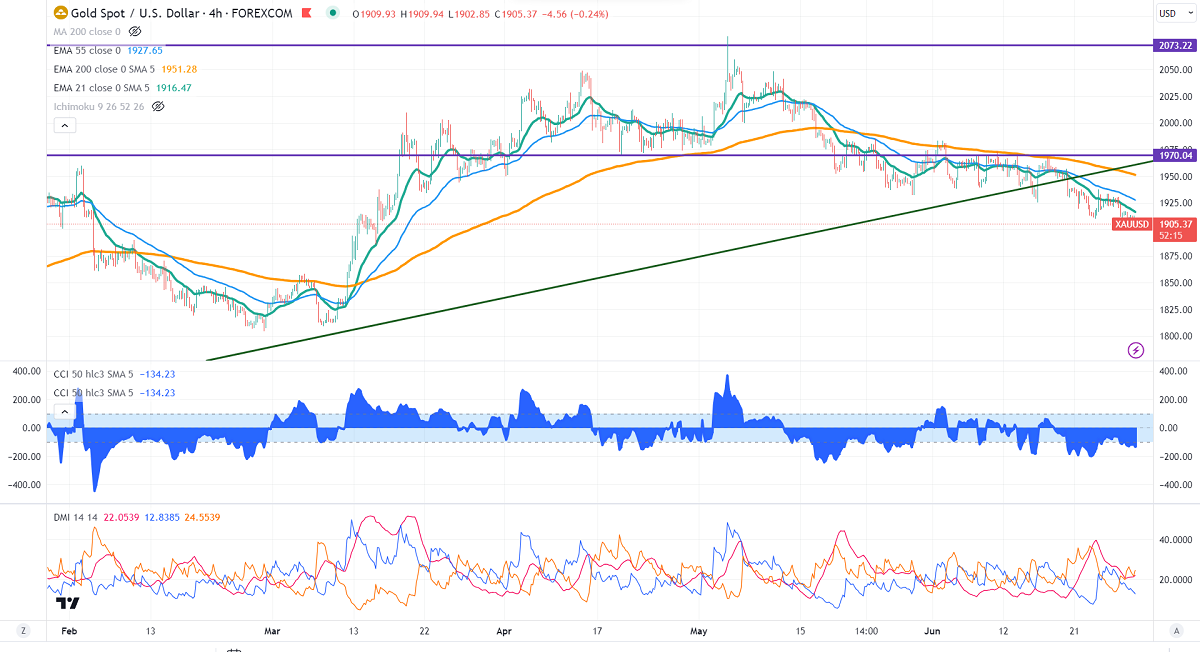Click the Gold Spot symbol logo icon
Screen dimensions: 1200x652
click(60, 14)
